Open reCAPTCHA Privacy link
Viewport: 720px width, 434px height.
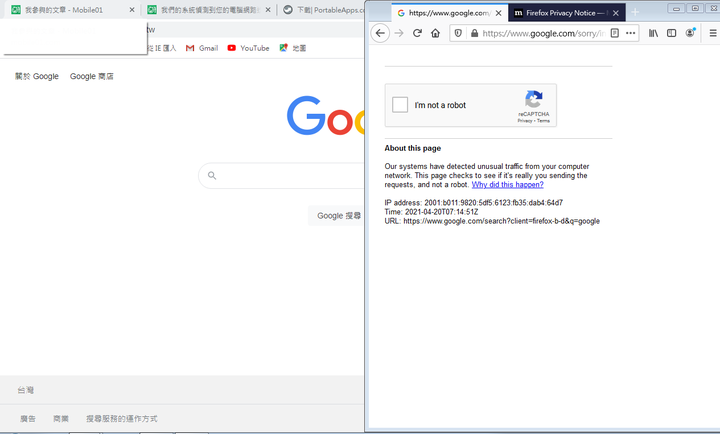[524, 121]
